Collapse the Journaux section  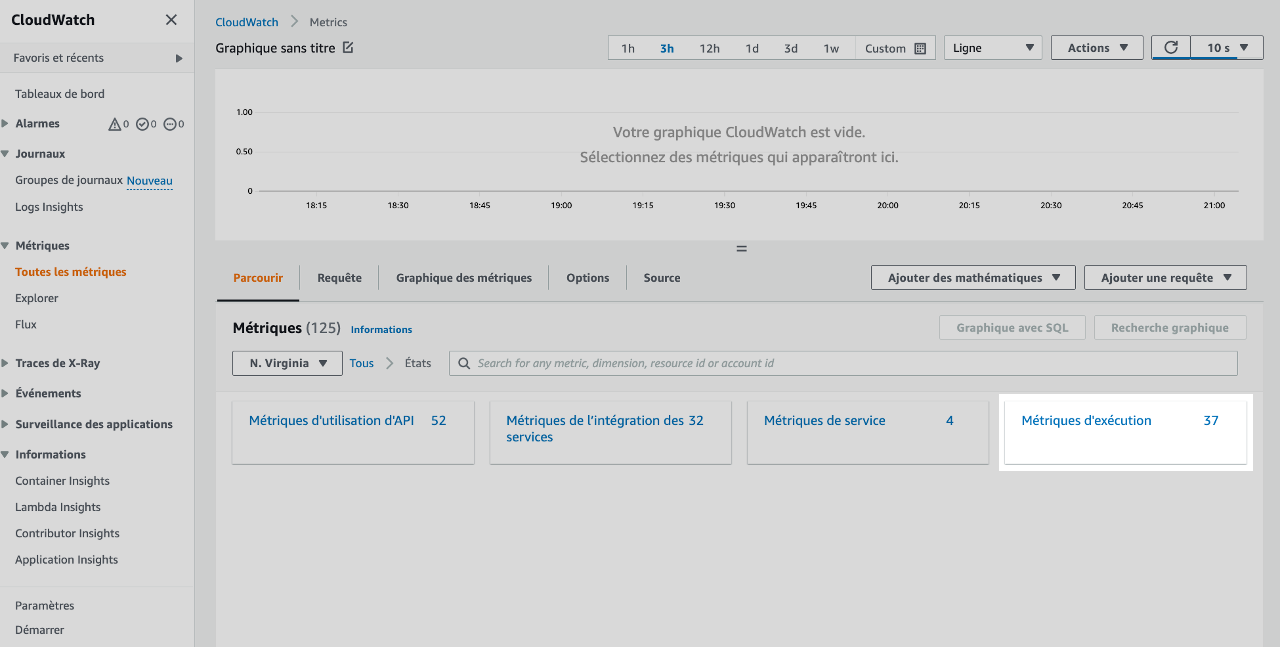6,154
